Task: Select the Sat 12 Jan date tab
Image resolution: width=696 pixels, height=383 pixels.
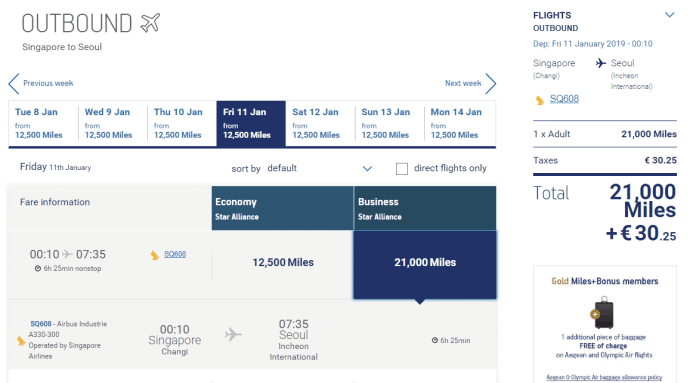Action: click(320, 123)
